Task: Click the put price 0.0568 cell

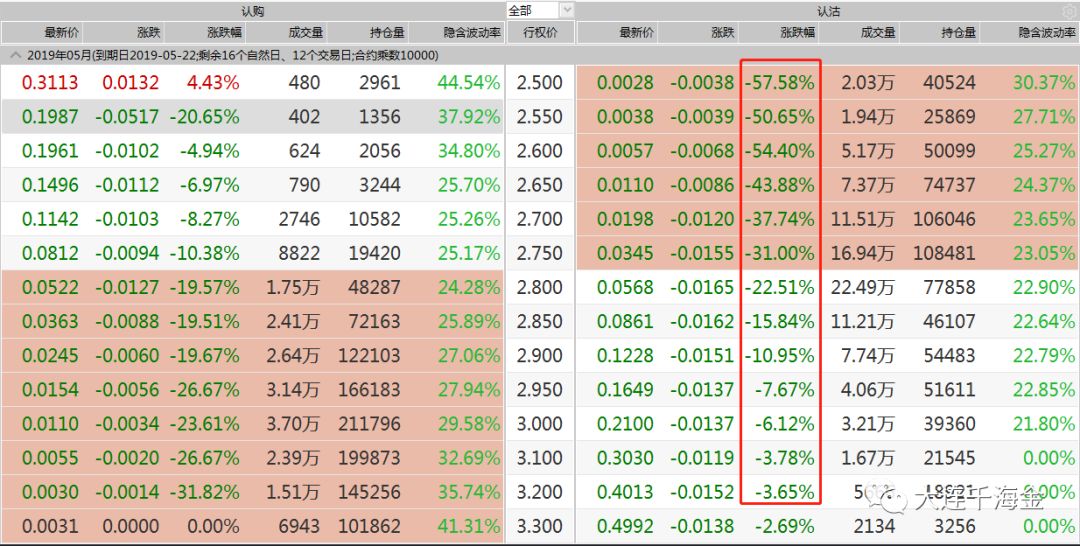Action: point(625,287)
